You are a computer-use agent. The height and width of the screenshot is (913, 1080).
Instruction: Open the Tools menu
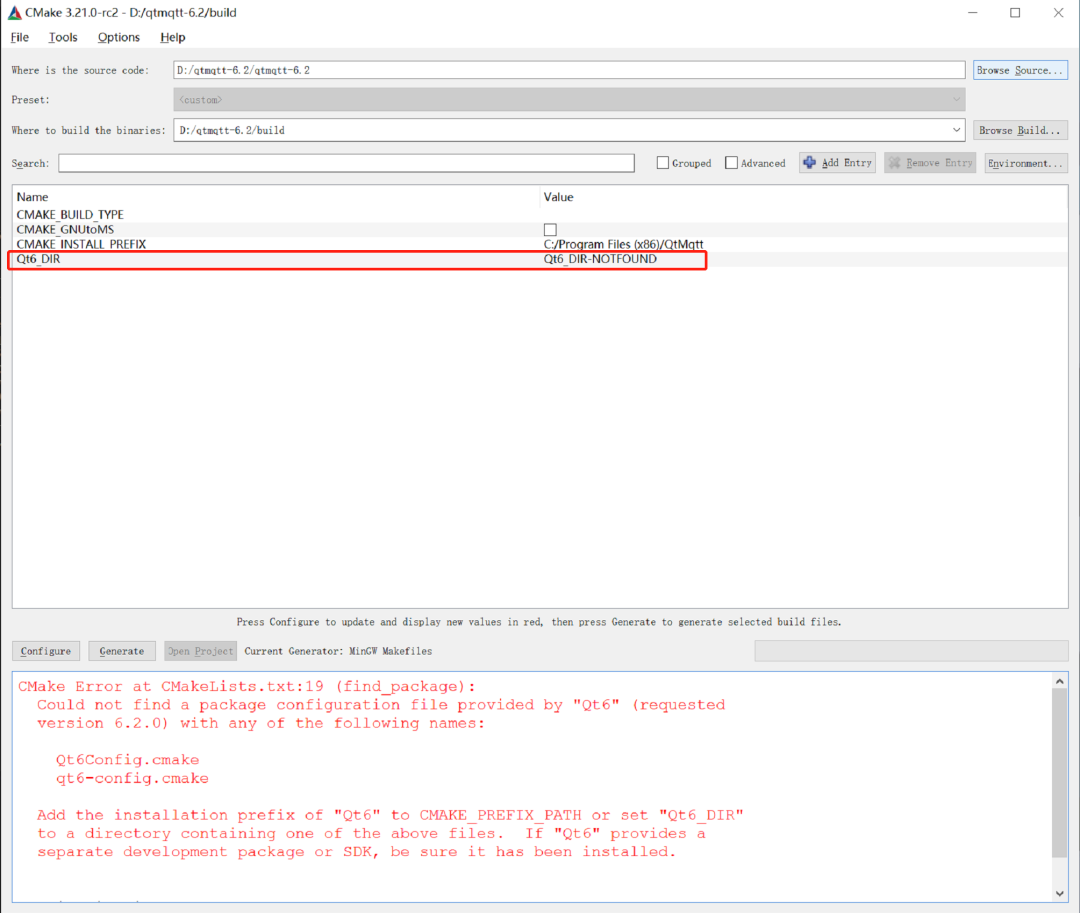point(63,37)
